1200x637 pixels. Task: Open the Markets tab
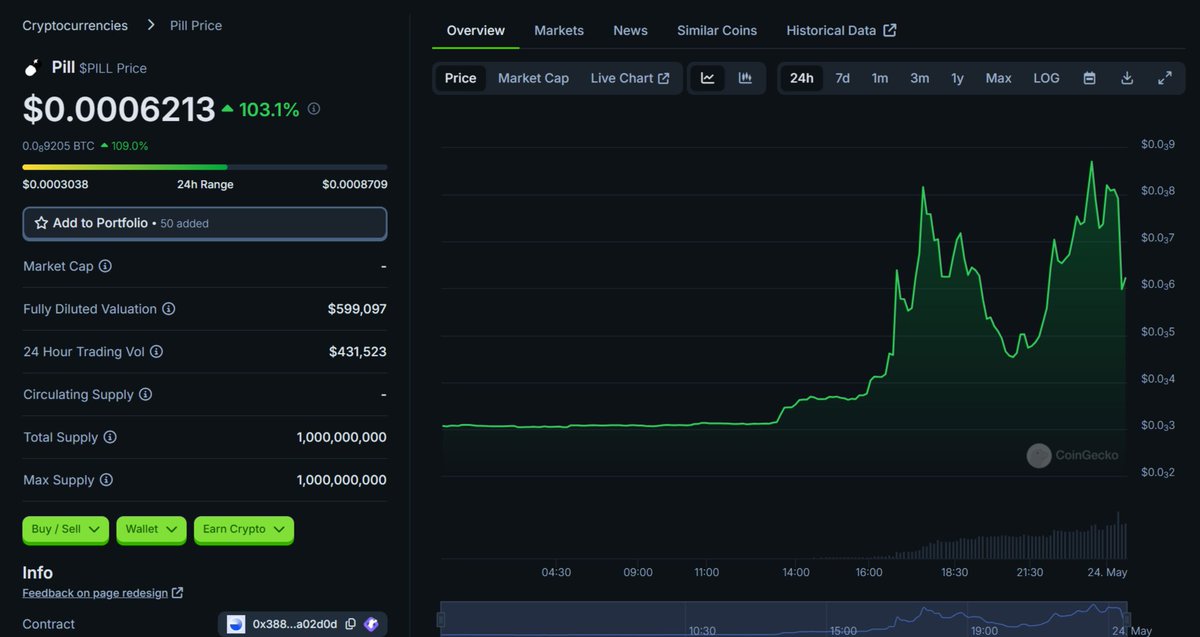(x=559, y=30)
